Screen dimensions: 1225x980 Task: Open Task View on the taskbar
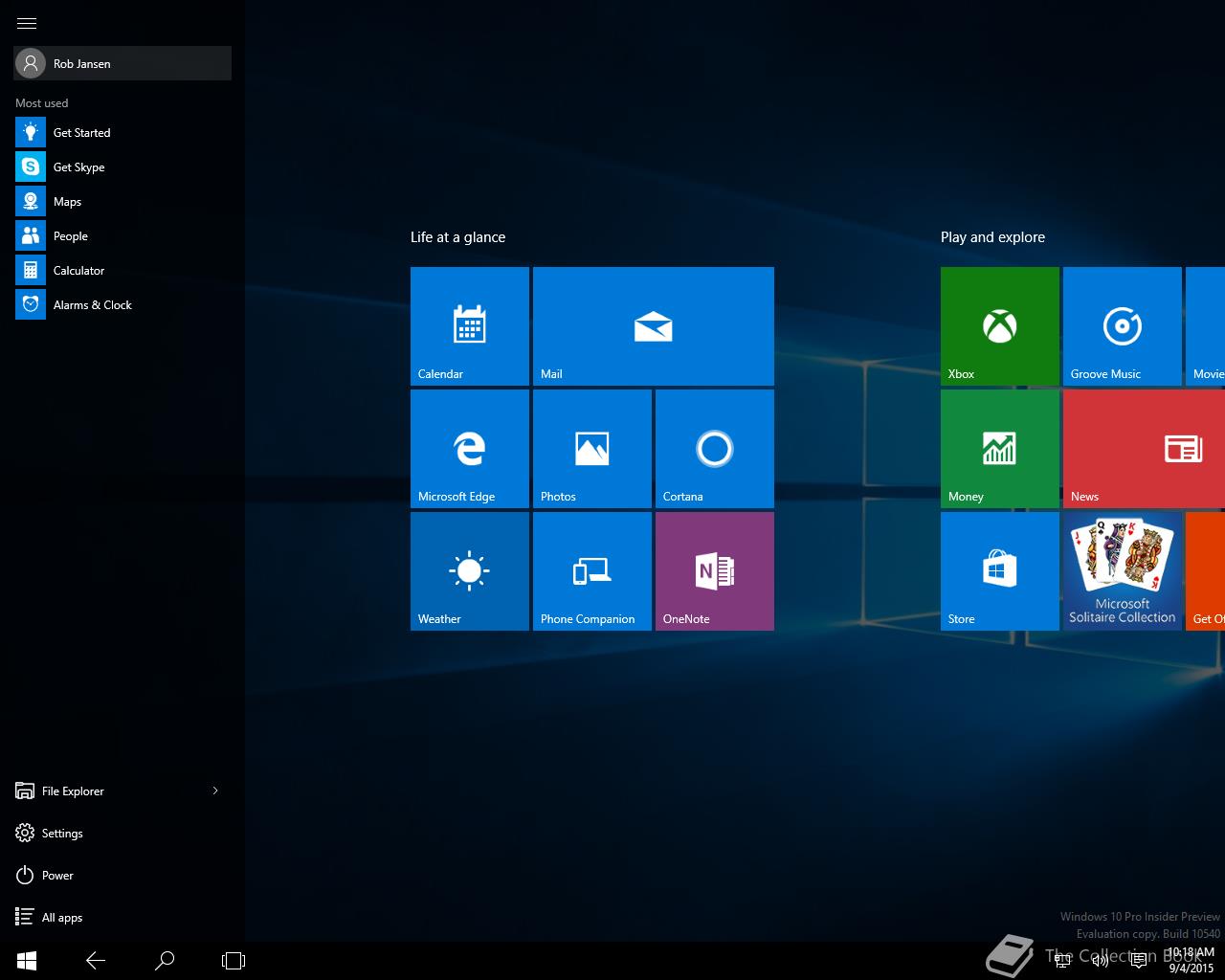(234, 961)
